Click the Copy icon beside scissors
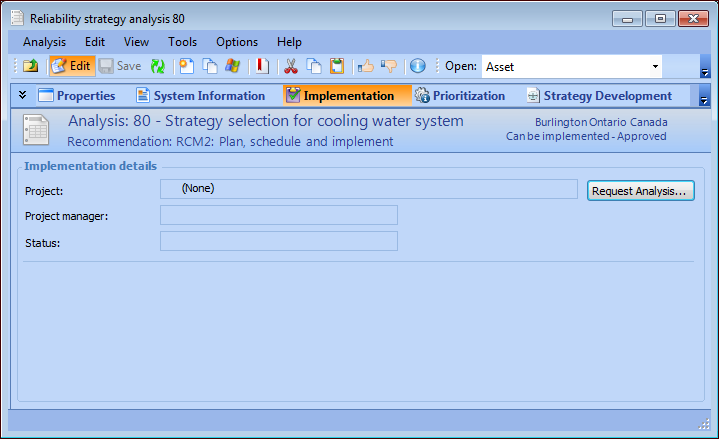 point(314,66)
